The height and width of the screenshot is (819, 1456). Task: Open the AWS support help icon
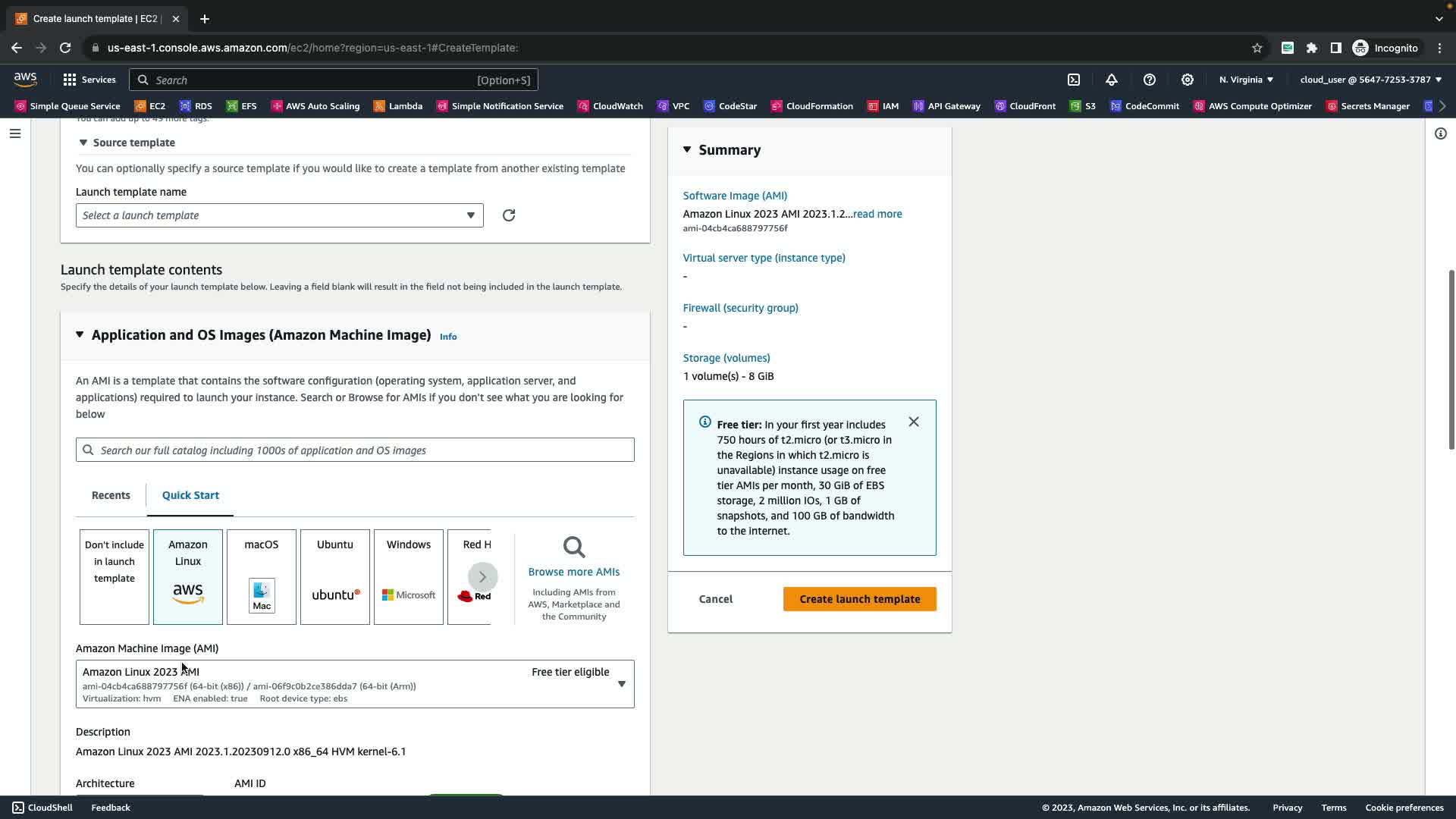coord(1150,80)
